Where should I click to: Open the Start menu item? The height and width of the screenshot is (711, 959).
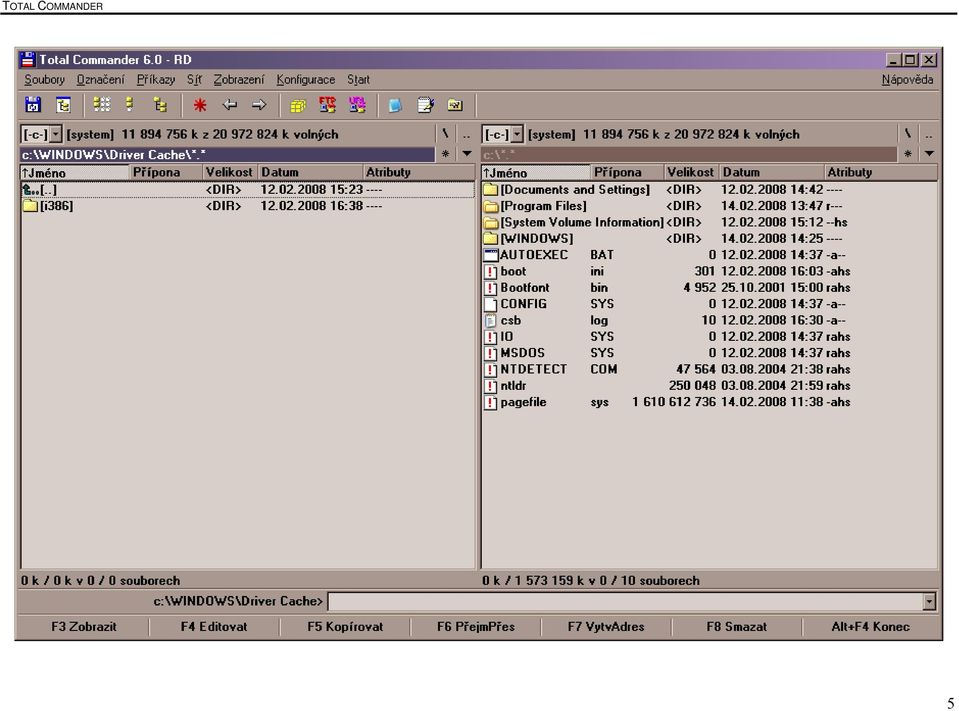(x=358, y=79)
